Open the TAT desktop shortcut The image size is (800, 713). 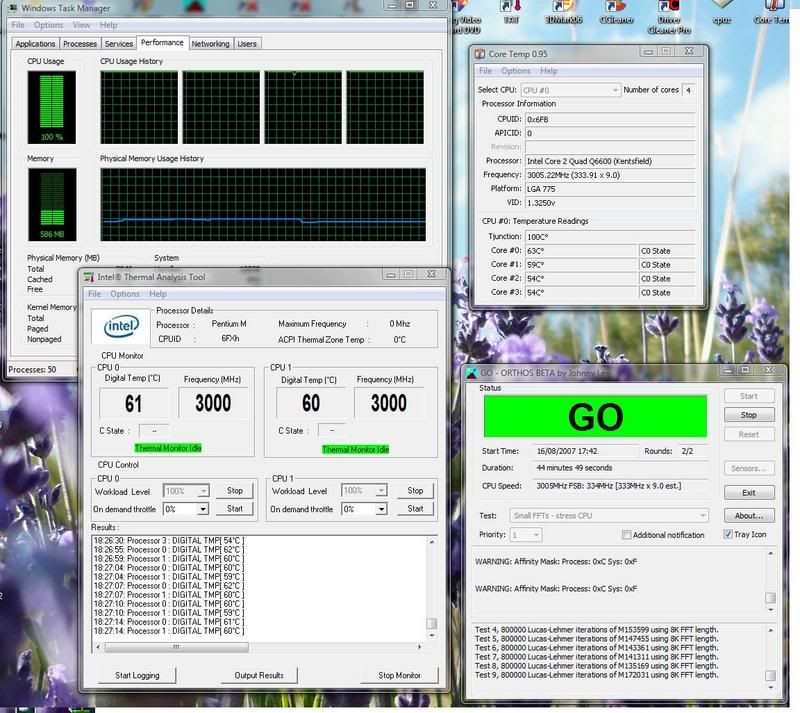click(x=511, y=12)
